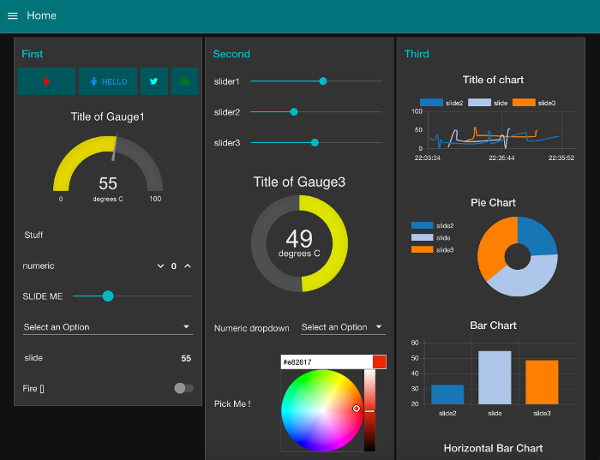This screenshot has height=460, width=600.
Task: Decrease the numeric value with down chevron
Action: (160, 266)
